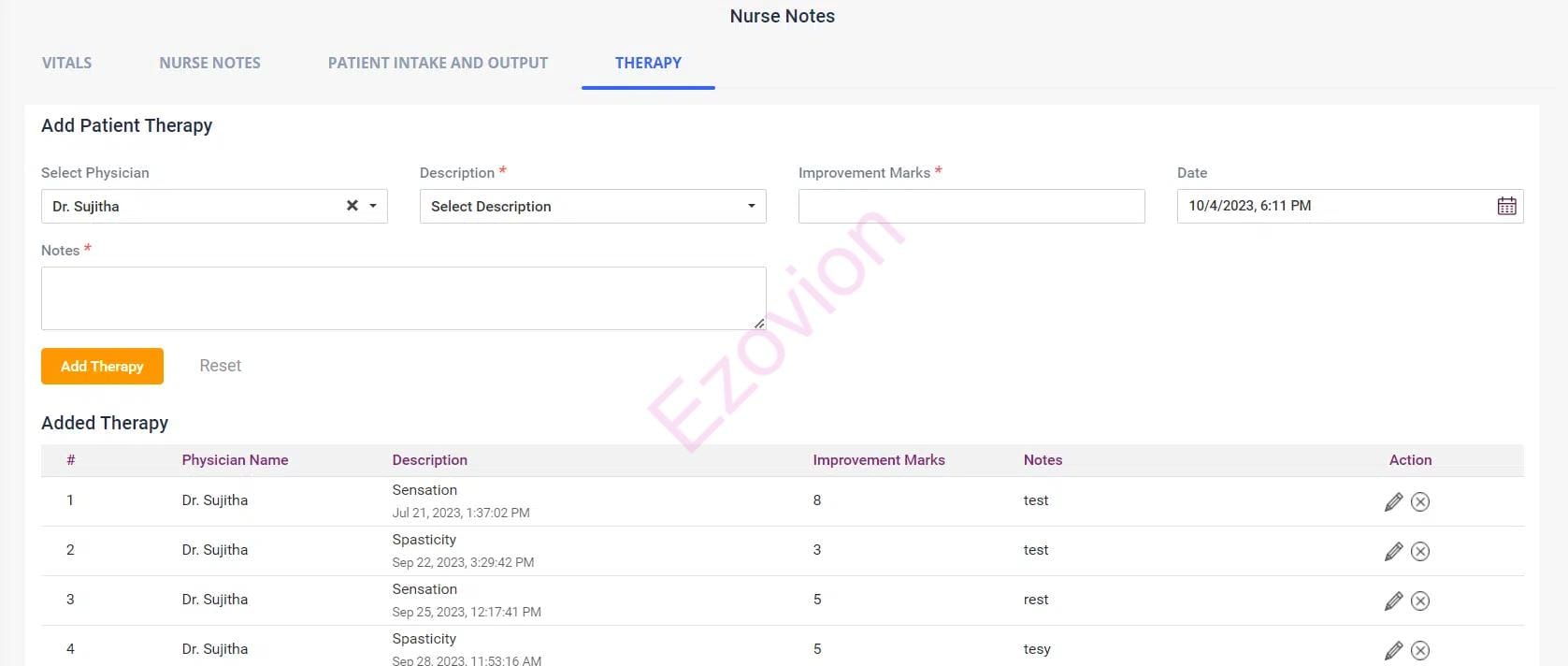Clear the selected physician Dr. Sujitha
This screenshot has height=666, width=1568.
tap(352, 206)
